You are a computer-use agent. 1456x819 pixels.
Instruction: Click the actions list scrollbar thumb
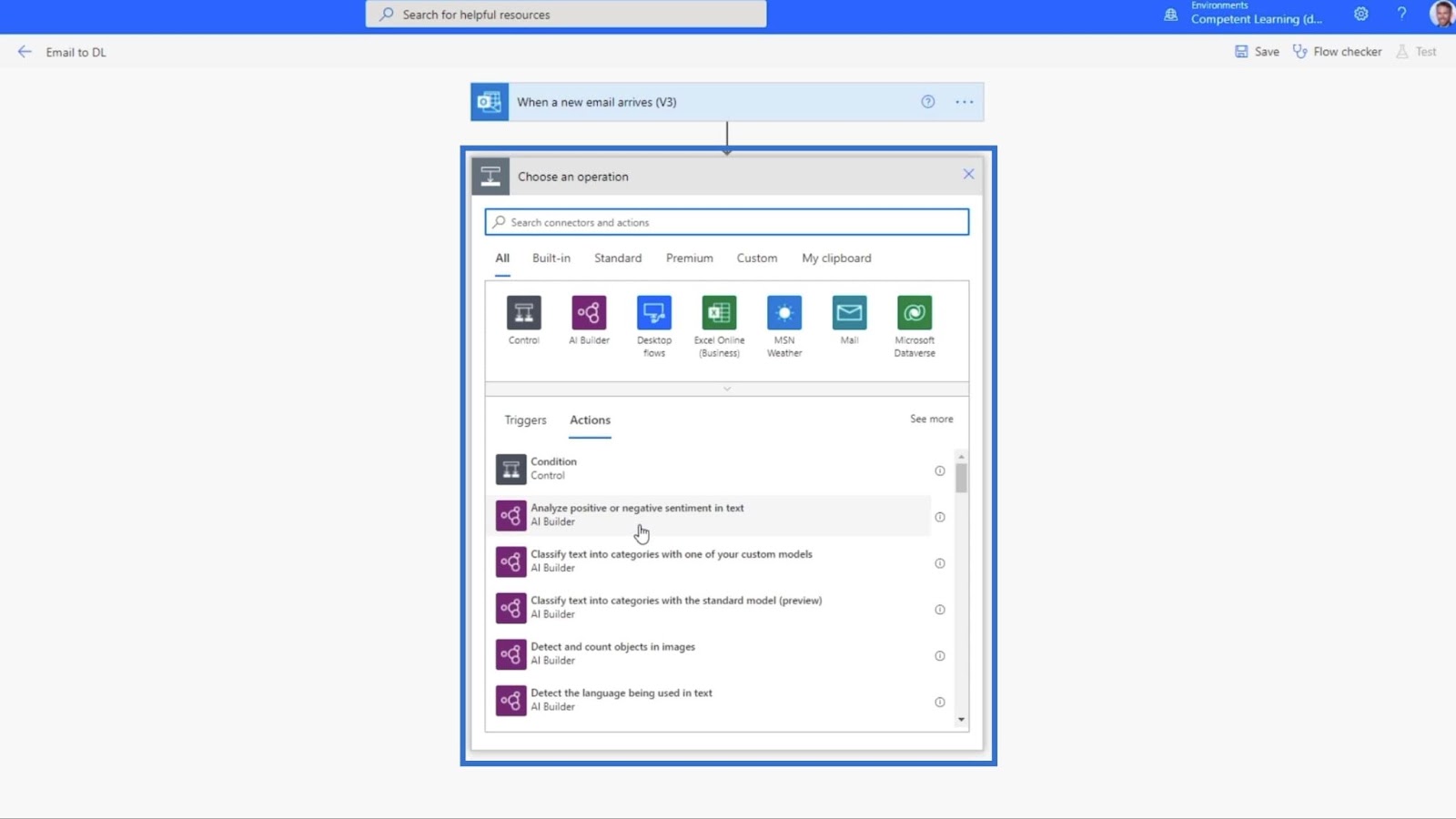961,478
